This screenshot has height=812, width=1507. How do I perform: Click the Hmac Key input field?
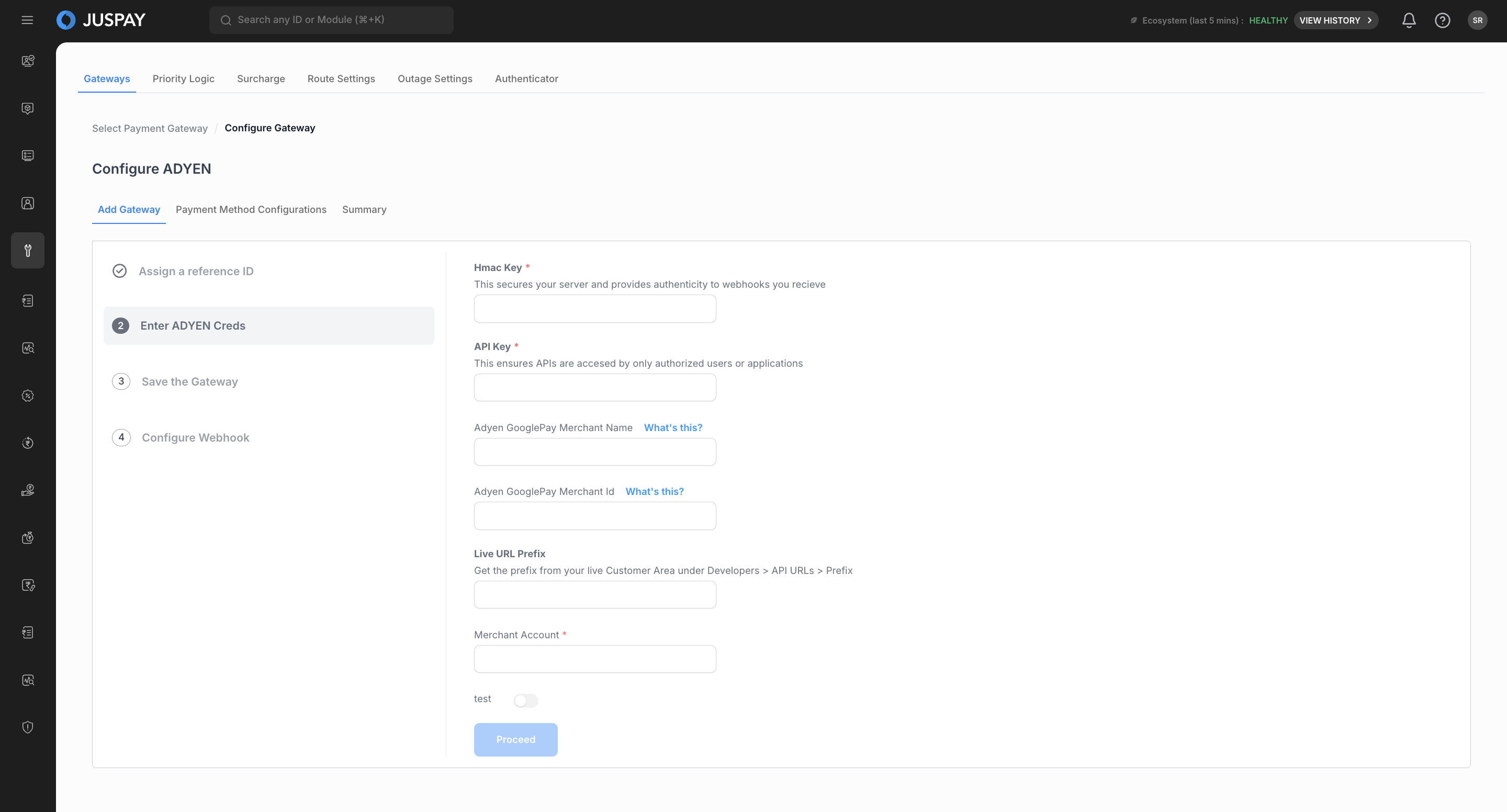pyautogui.click(x=594, y=308)
